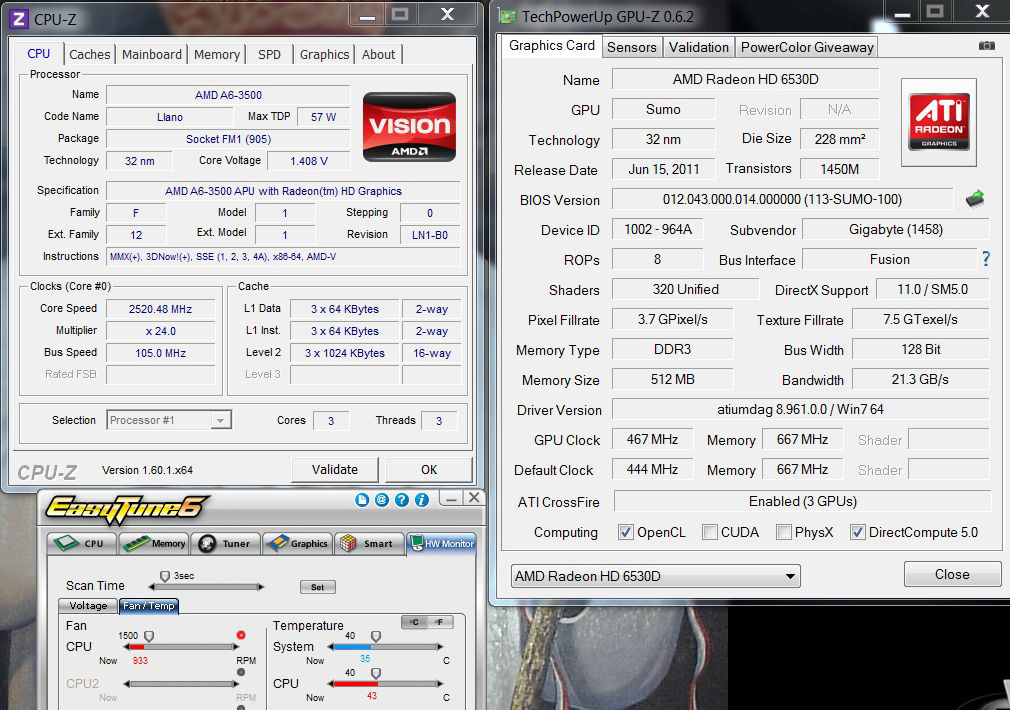Minimize the EasyTune6 window
Screen dimensions: 1010x710
[451, 498]
